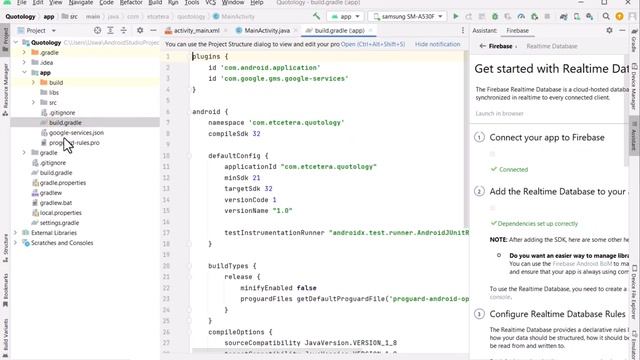Collapse the Quotology root project node
Viewport: 640px width, 360px height.
point(16,42)
